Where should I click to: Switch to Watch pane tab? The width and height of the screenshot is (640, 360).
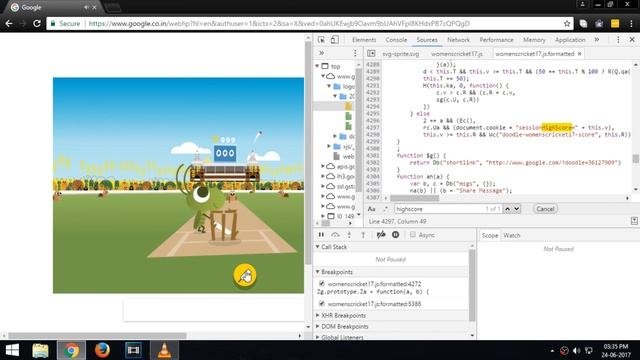pos(512,236)
